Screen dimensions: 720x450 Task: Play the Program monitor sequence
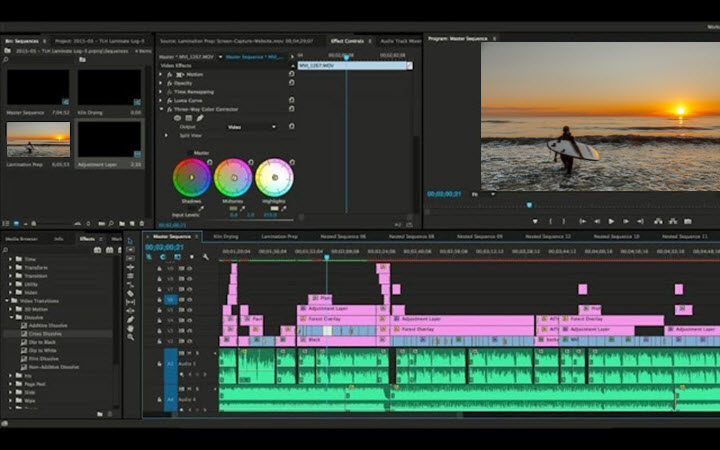point(611,221)
